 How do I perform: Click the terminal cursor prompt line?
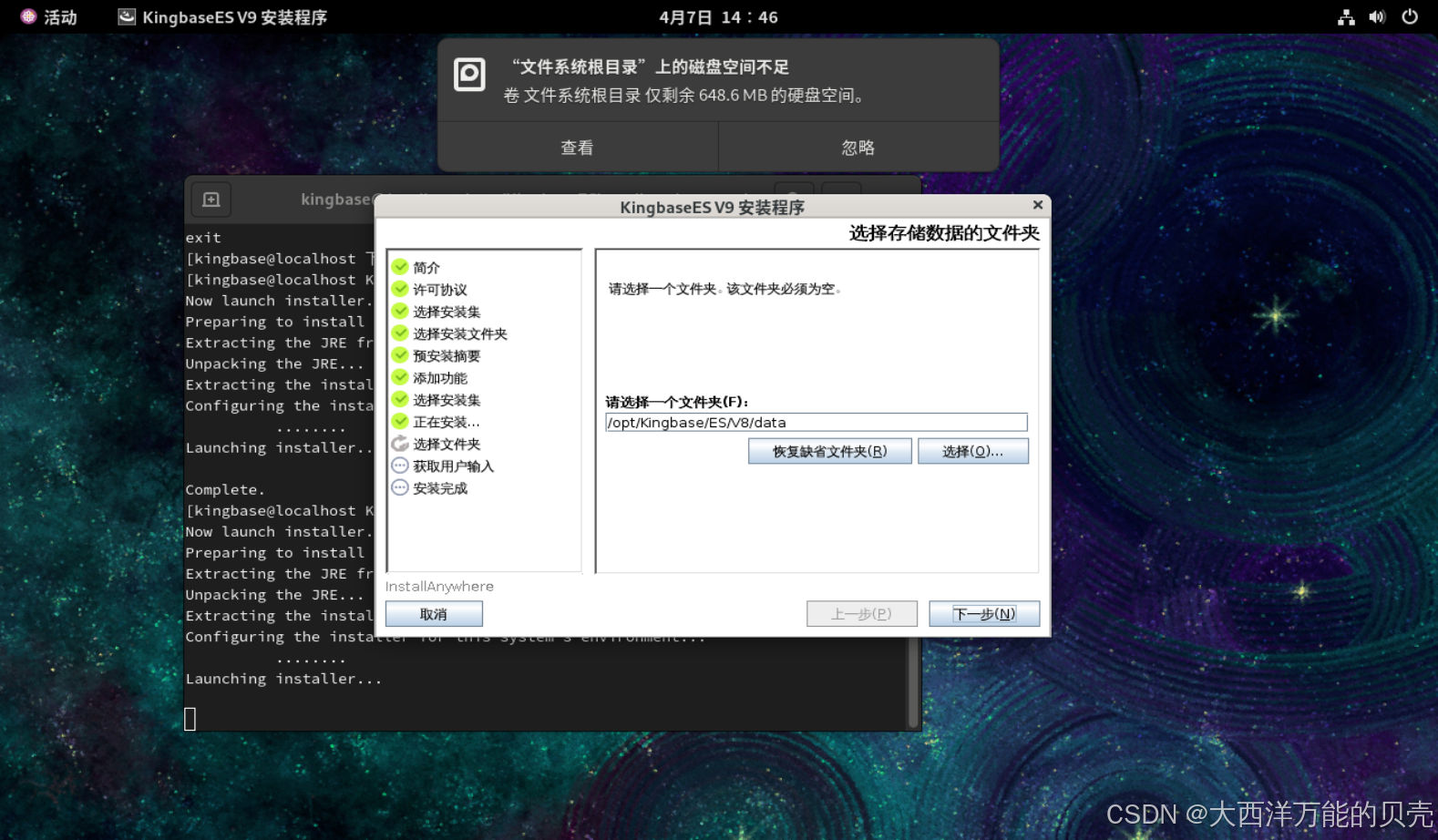(x=190, y=719)
